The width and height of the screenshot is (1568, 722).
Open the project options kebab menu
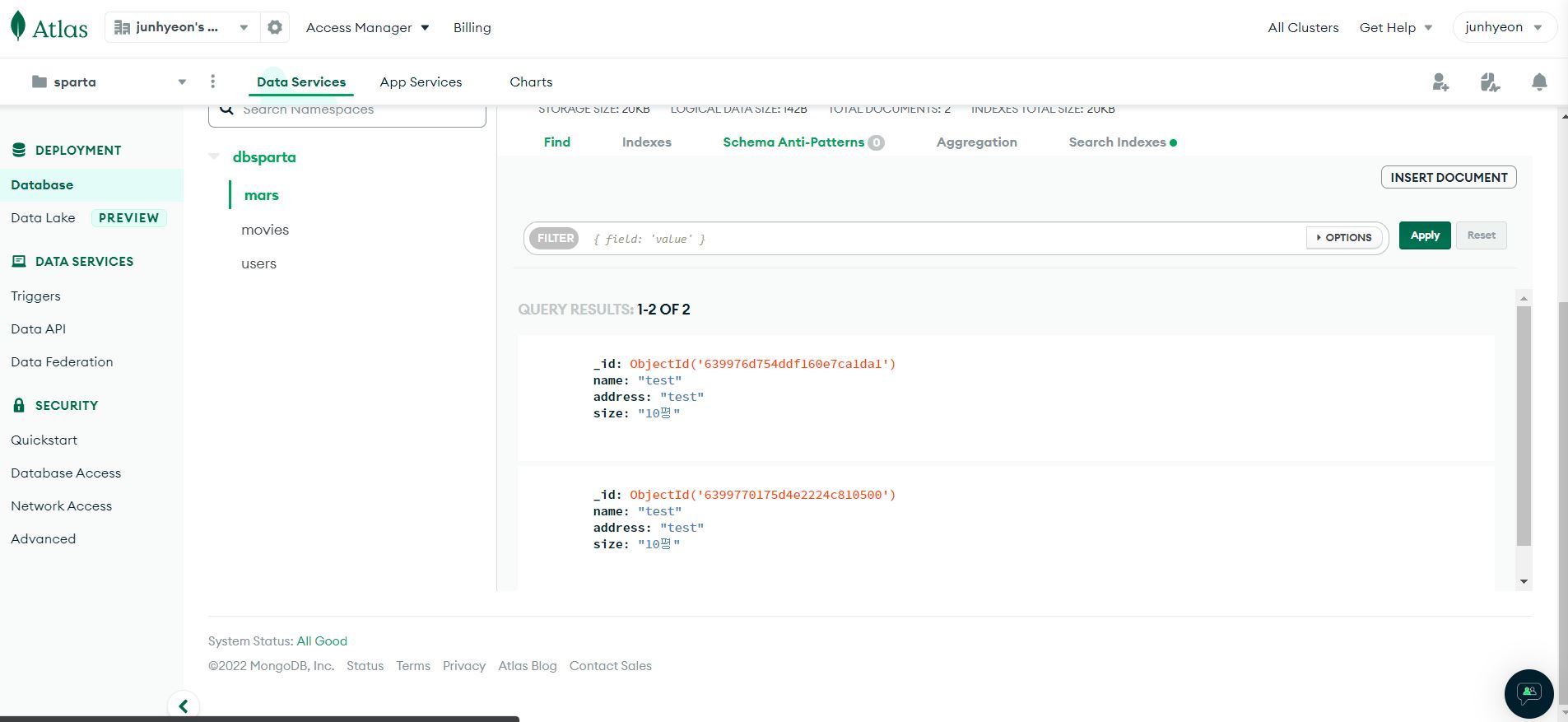coord(212,82)
